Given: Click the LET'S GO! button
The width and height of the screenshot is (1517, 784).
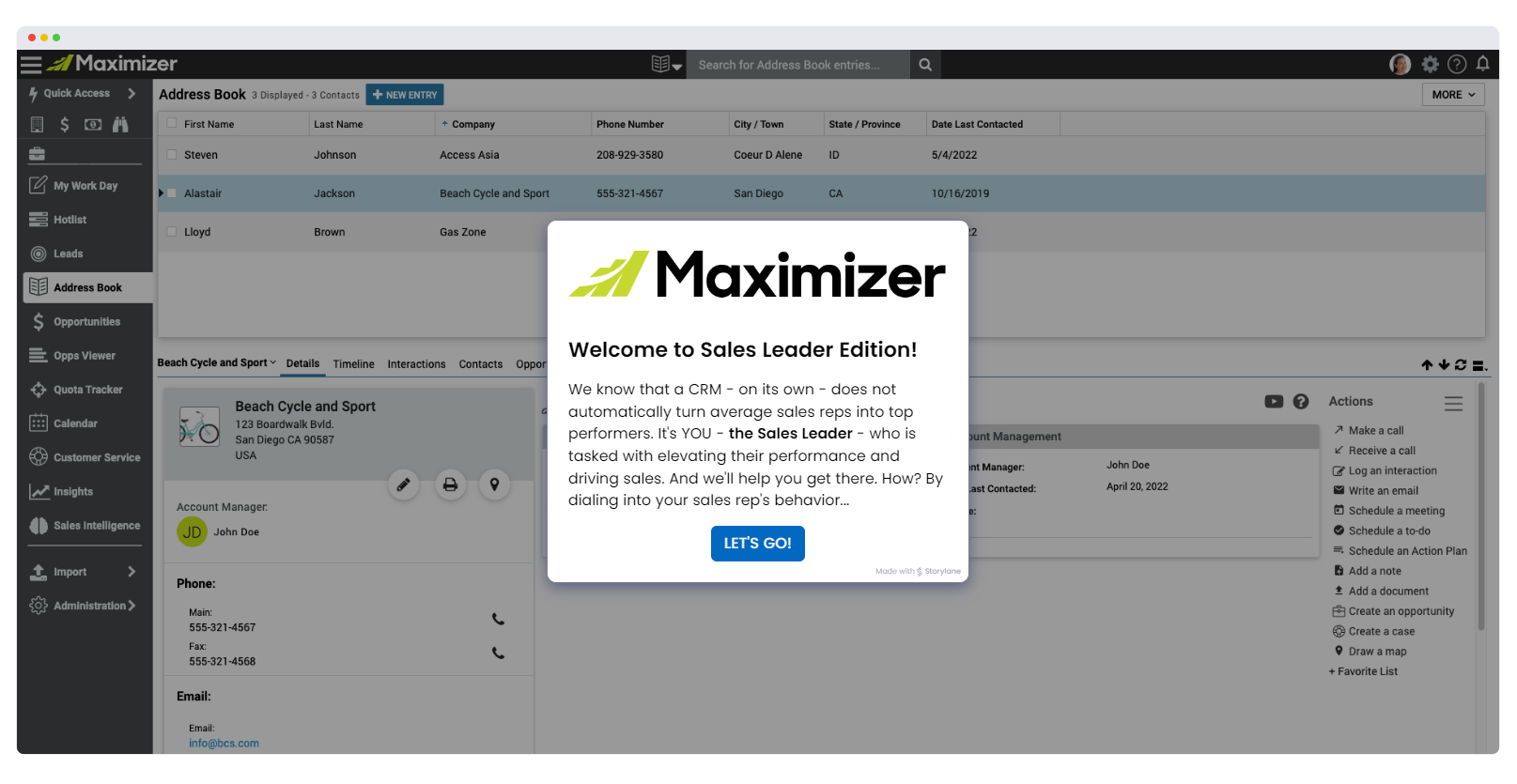Looking at the screenshot, I should click(758, 544).
